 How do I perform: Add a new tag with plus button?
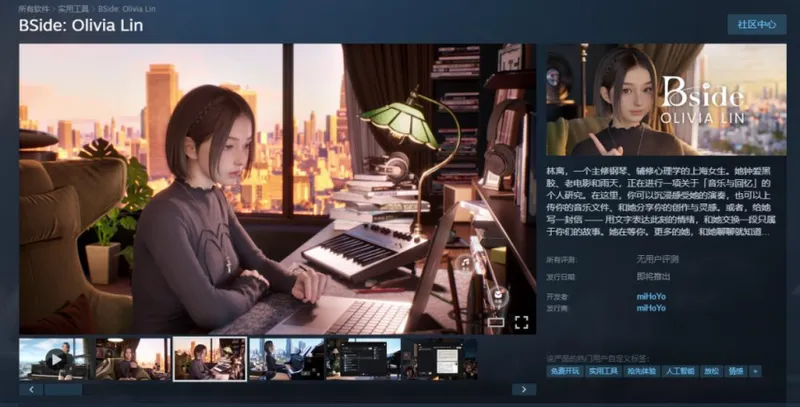[755, 371]
